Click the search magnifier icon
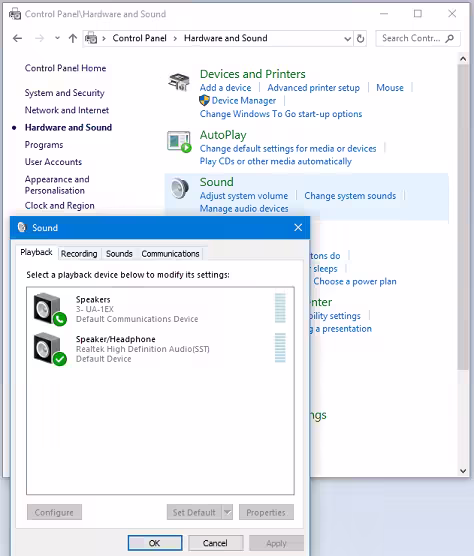 click(450, 38)
